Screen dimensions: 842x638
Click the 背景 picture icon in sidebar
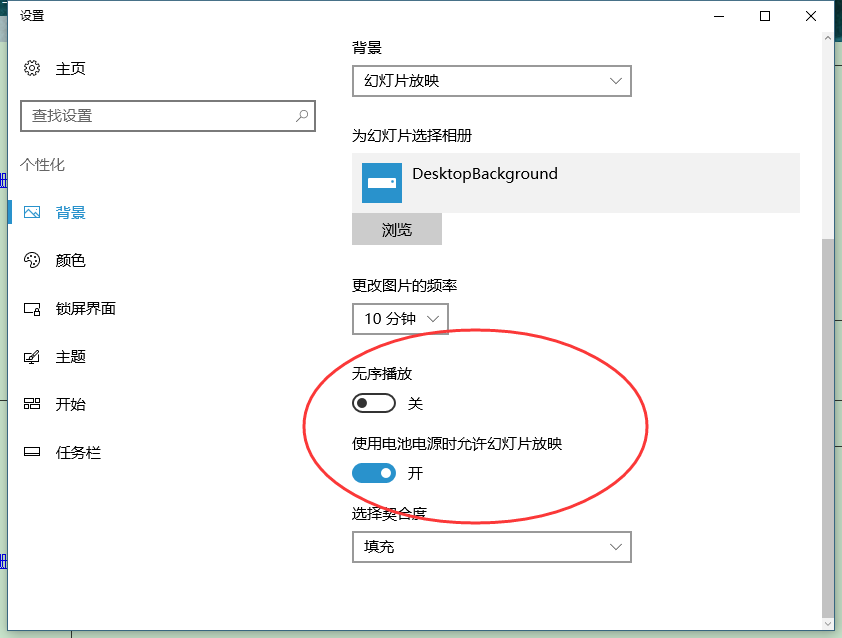32,213
